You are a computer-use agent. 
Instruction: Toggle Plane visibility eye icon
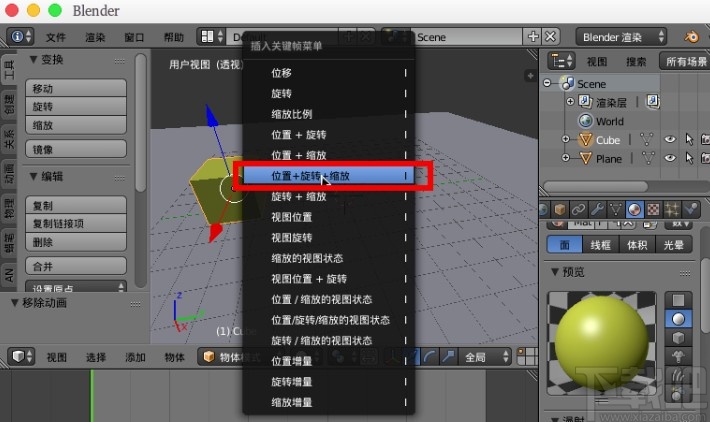pos(670,158)
